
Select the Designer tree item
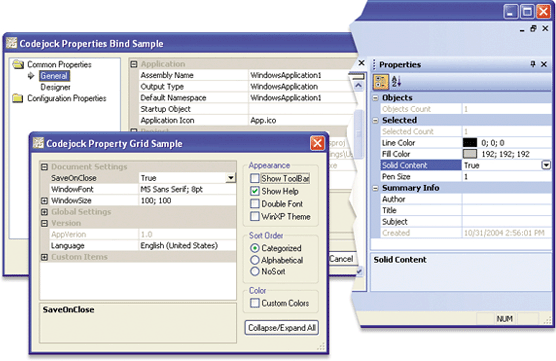pyautogui.click(x=55, y=87)
